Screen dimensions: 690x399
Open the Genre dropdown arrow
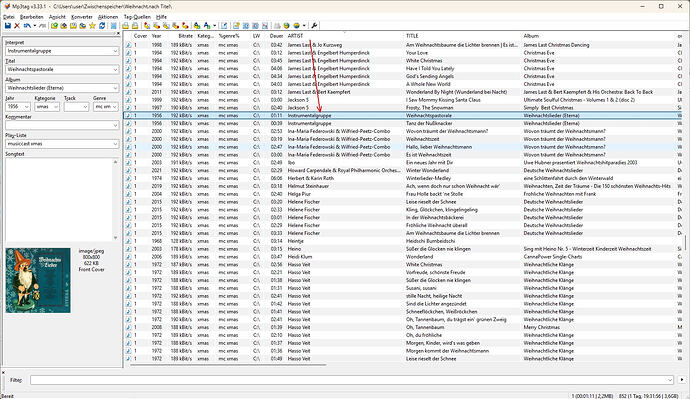(x=115, y=107)
